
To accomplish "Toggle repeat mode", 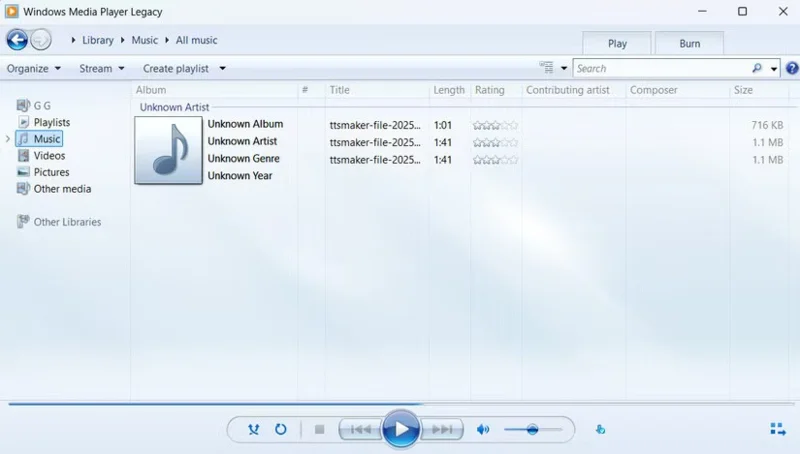I will point(281,429).
